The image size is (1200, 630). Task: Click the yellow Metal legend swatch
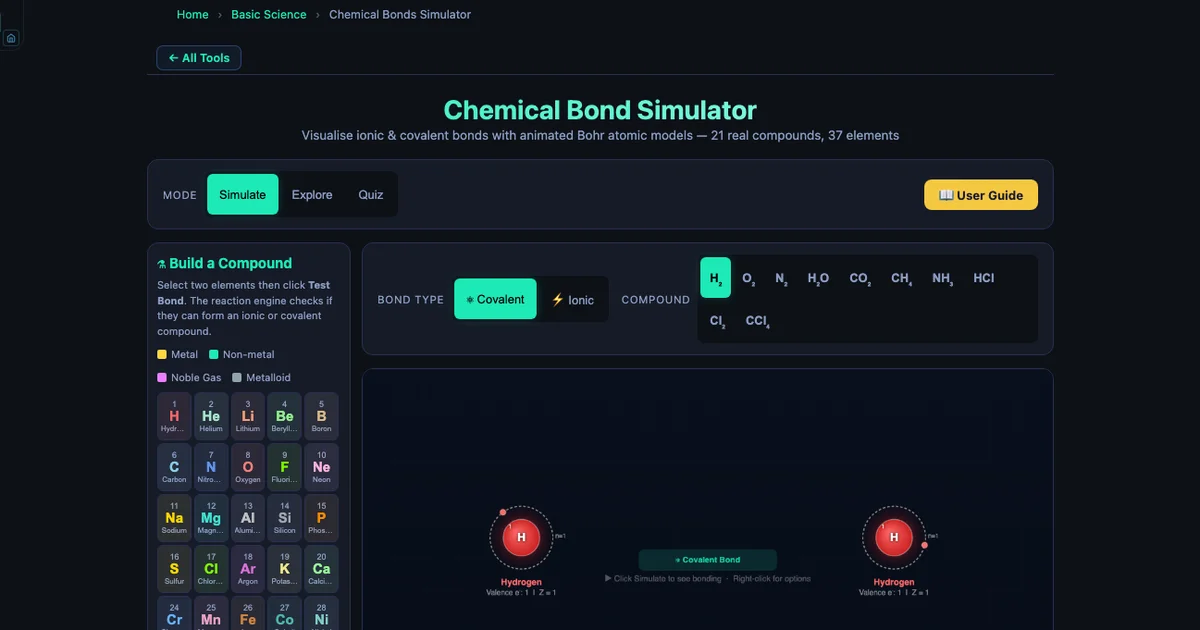point(162,354)
